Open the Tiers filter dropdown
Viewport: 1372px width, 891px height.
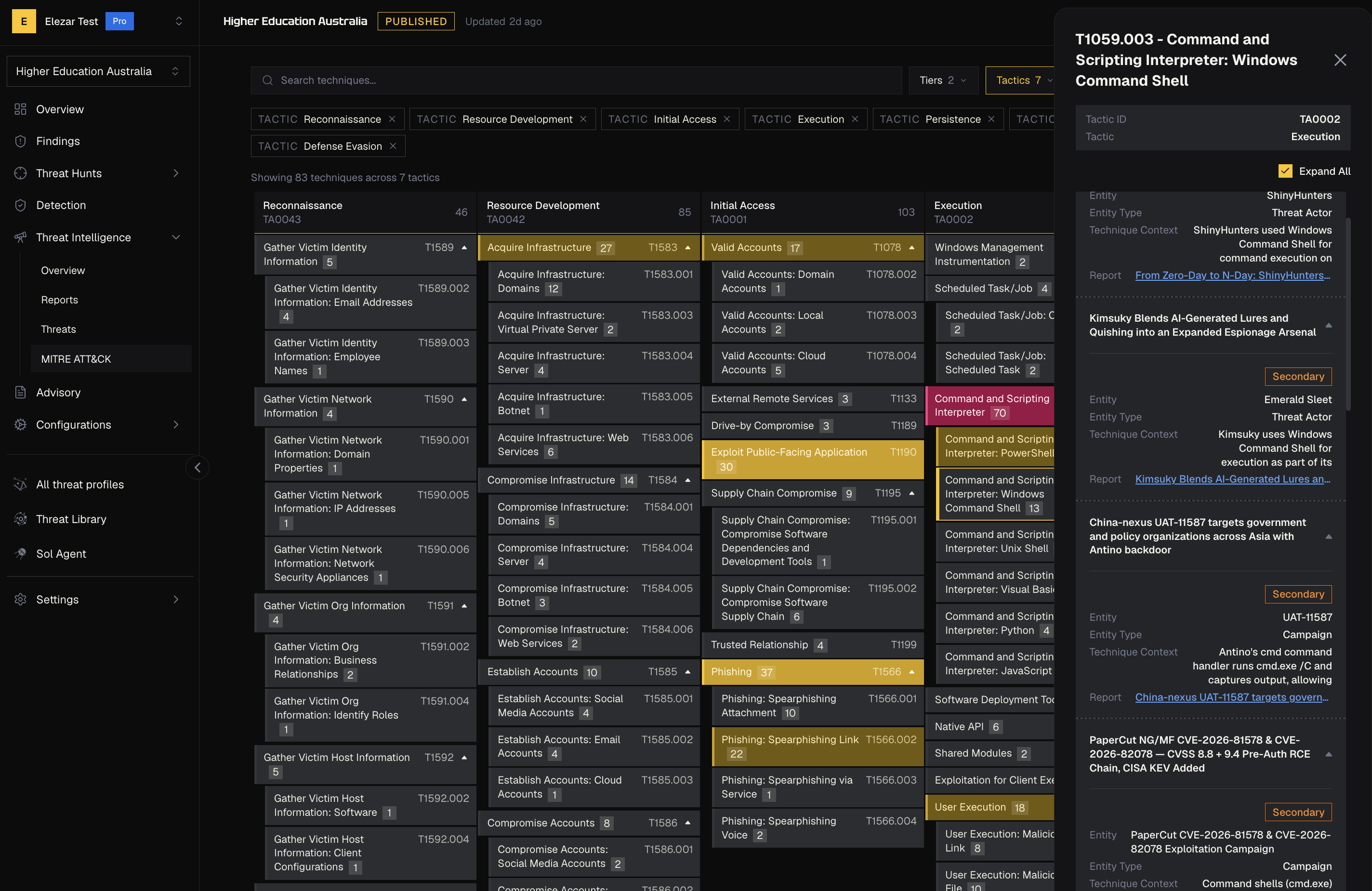(943, 80)
